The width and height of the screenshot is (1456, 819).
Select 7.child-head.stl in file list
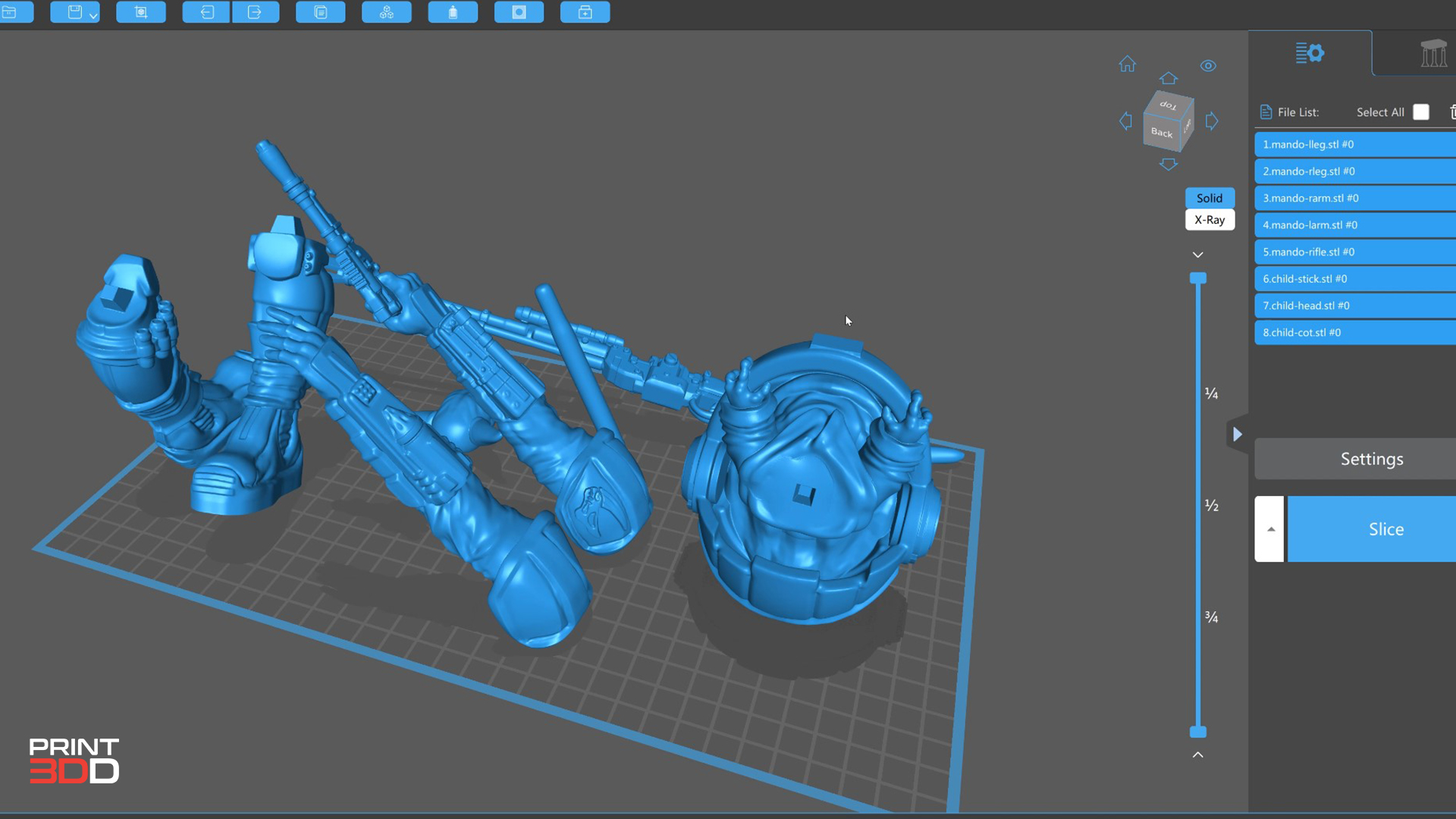pos(1355,306)
